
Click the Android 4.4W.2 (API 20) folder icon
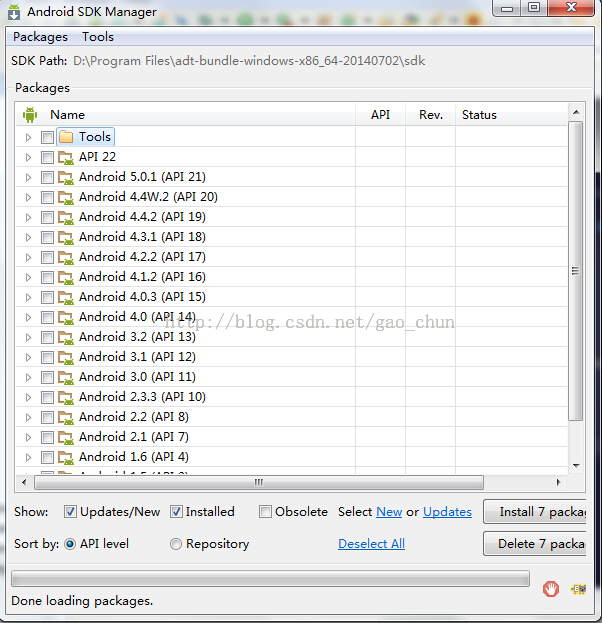(x=66, y=197)
